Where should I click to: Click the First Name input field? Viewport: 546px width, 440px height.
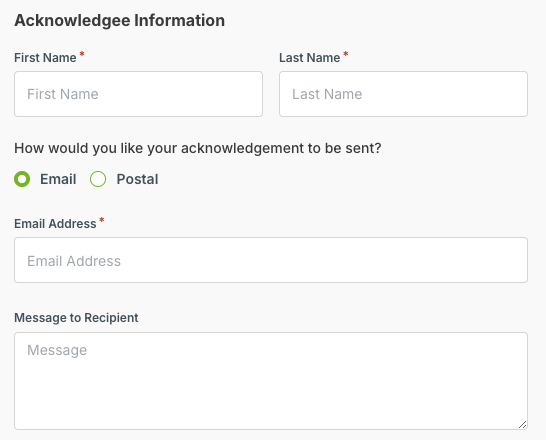coord(138,94)
